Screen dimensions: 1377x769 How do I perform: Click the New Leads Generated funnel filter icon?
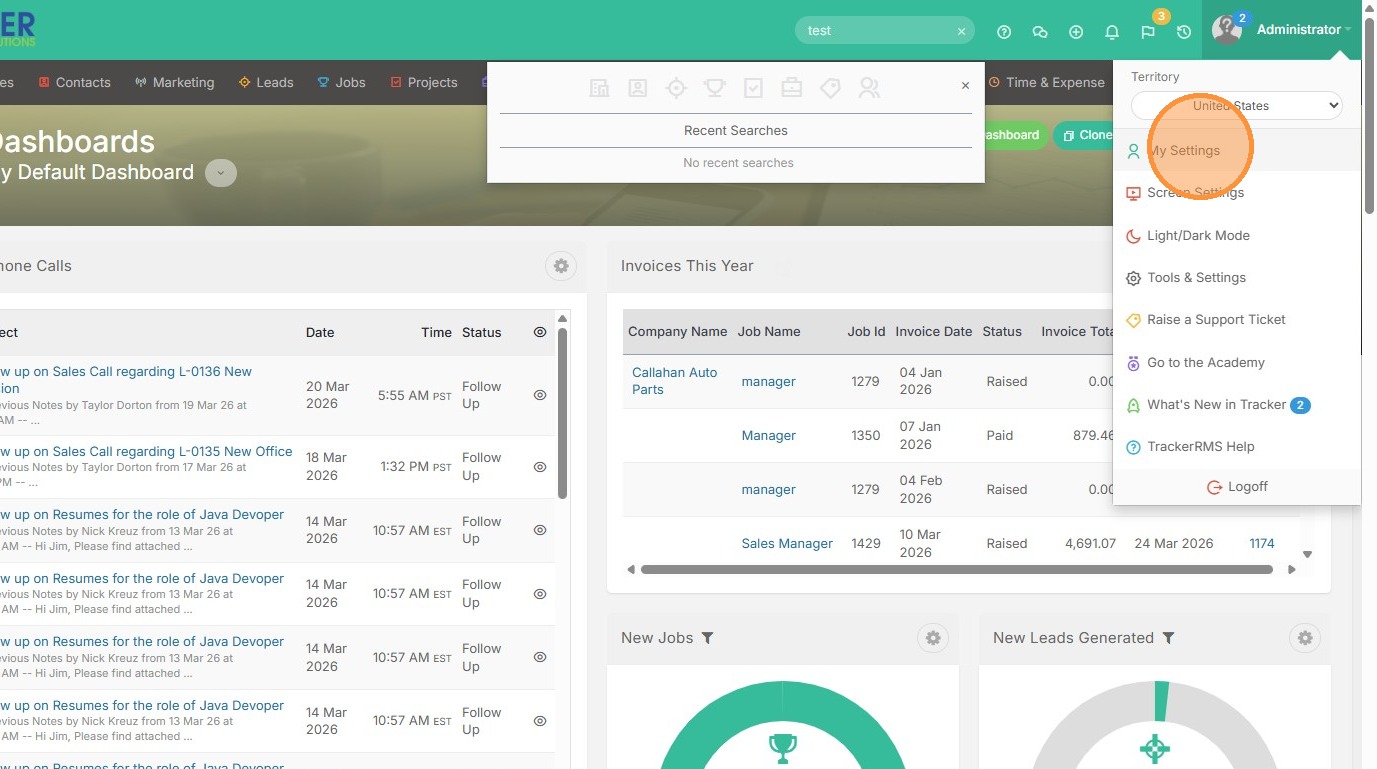point(1168,638)
